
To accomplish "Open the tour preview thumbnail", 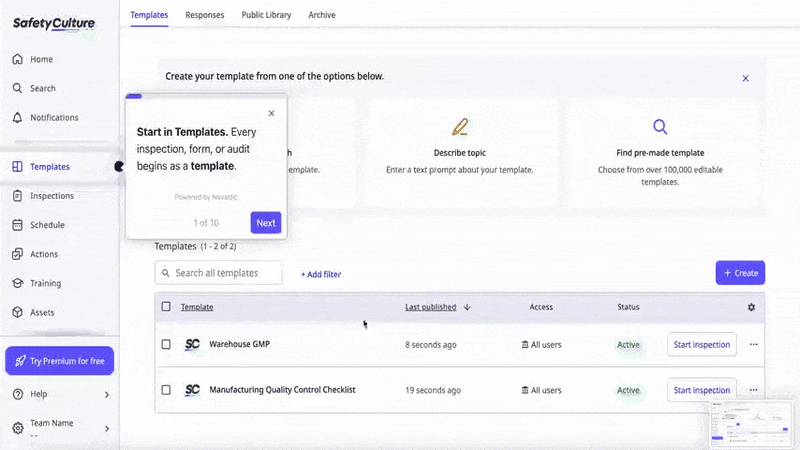I will 751,424.
